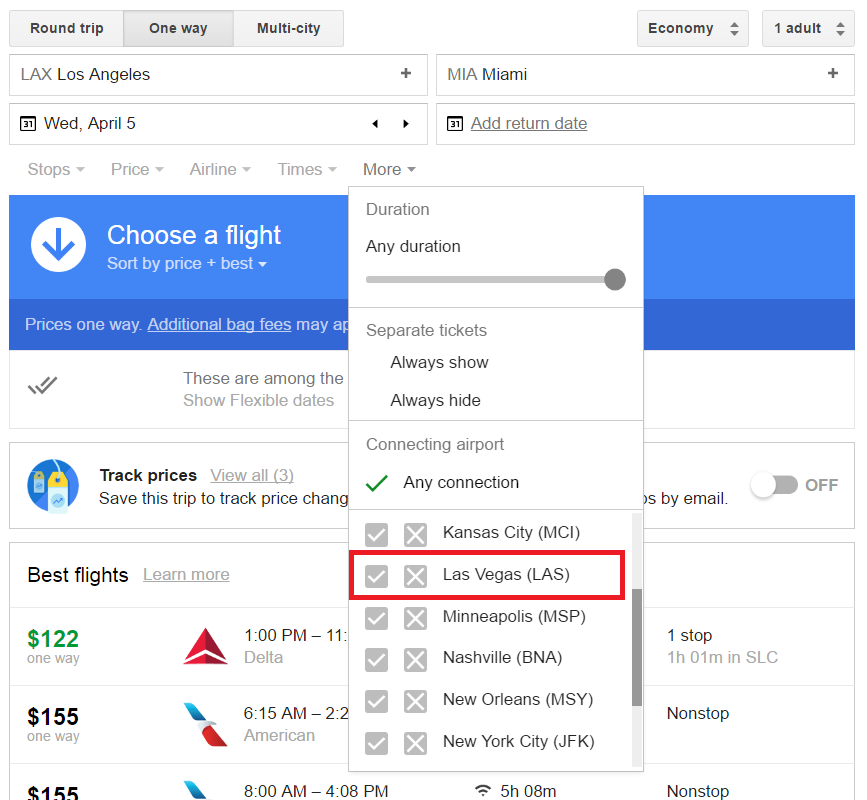Go to previous departure day arrow
This screenshot has height=800, width=867.
tap(375, 124)
